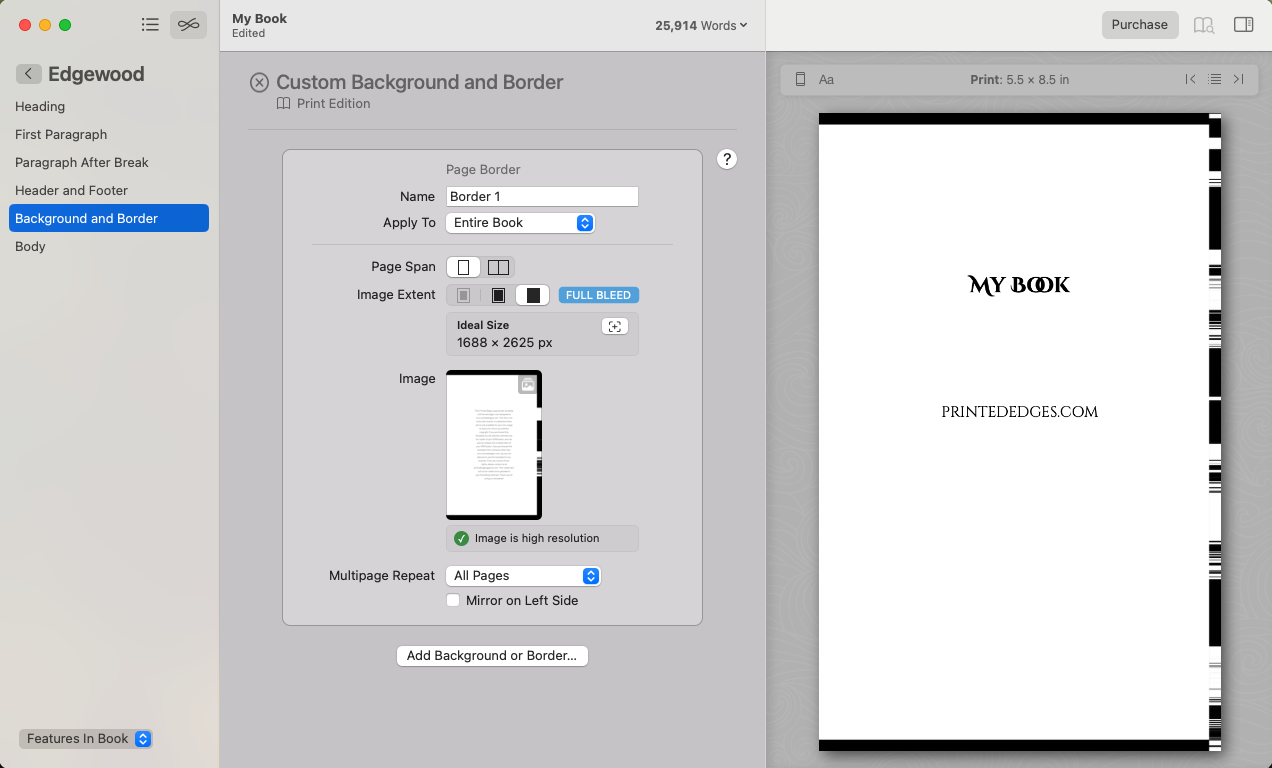Select Header and Footer in sidebar

[70, 190]
